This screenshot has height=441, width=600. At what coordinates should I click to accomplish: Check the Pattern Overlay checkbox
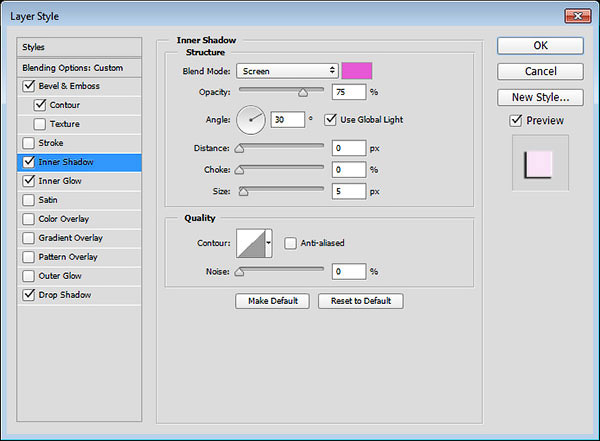(29, 257)
